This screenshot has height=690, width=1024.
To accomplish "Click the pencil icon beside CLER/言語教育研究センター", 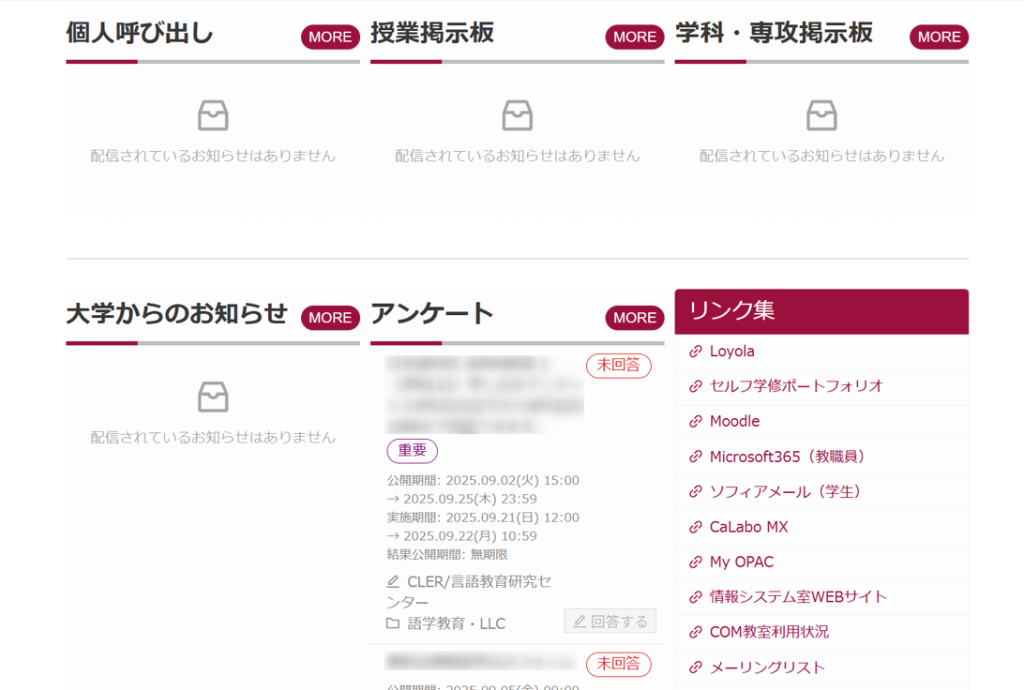I will click(393, 582).
